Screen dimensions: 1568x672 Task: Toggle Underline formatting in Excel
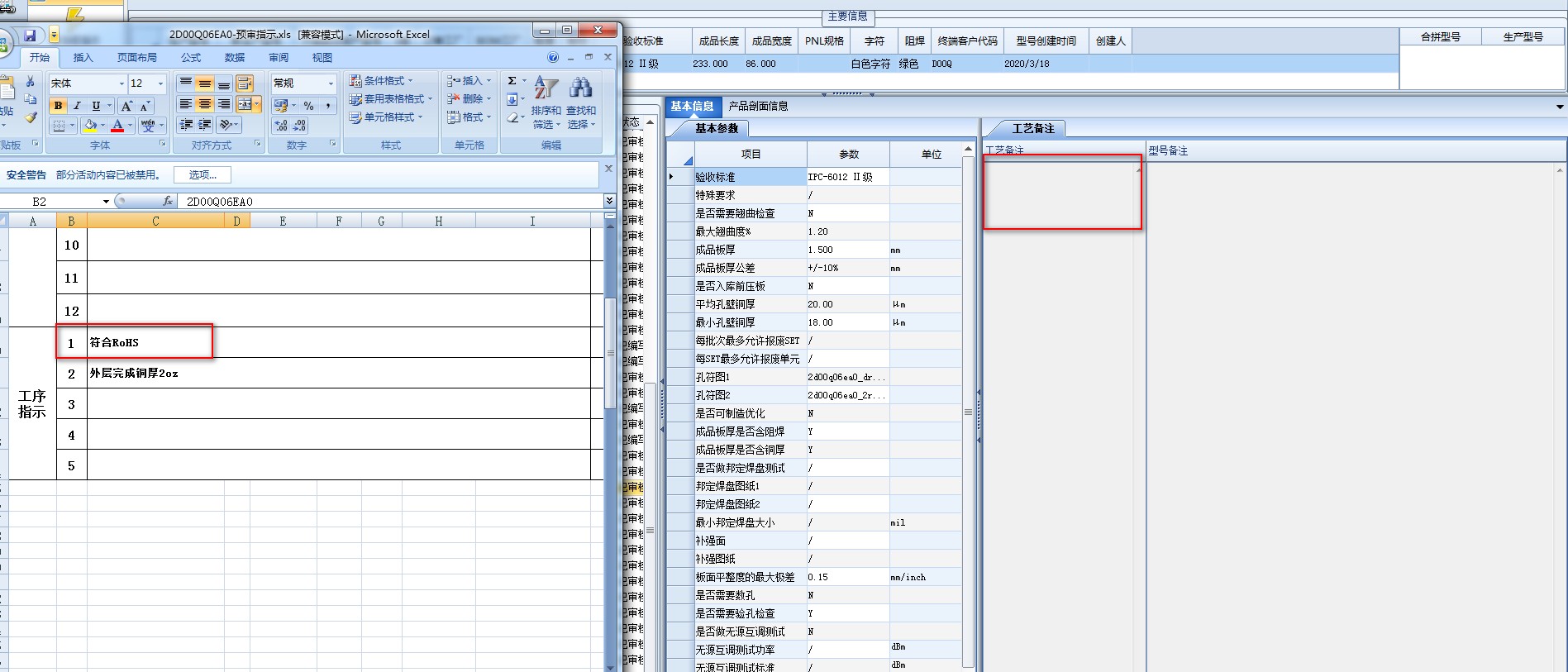coord(96,106)
